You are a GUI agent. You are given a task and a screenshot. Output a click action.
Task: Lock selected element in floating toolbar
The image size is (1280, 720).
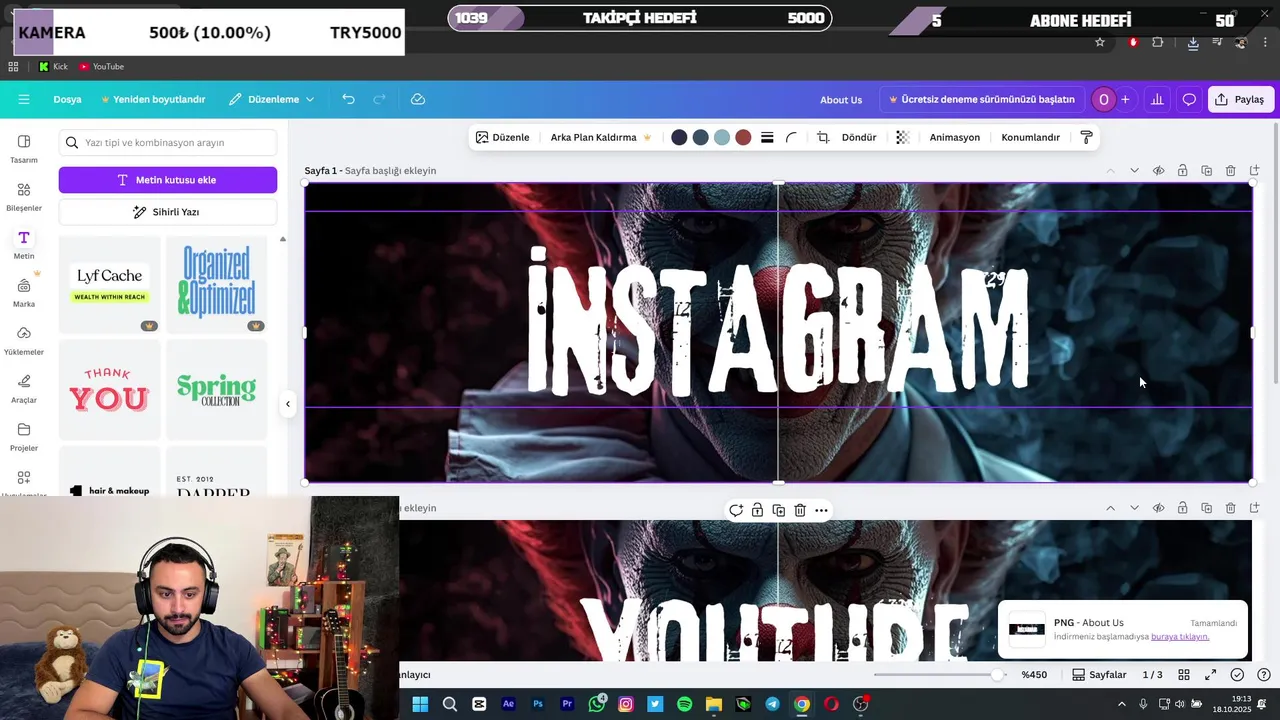click(x=757, y=510)
